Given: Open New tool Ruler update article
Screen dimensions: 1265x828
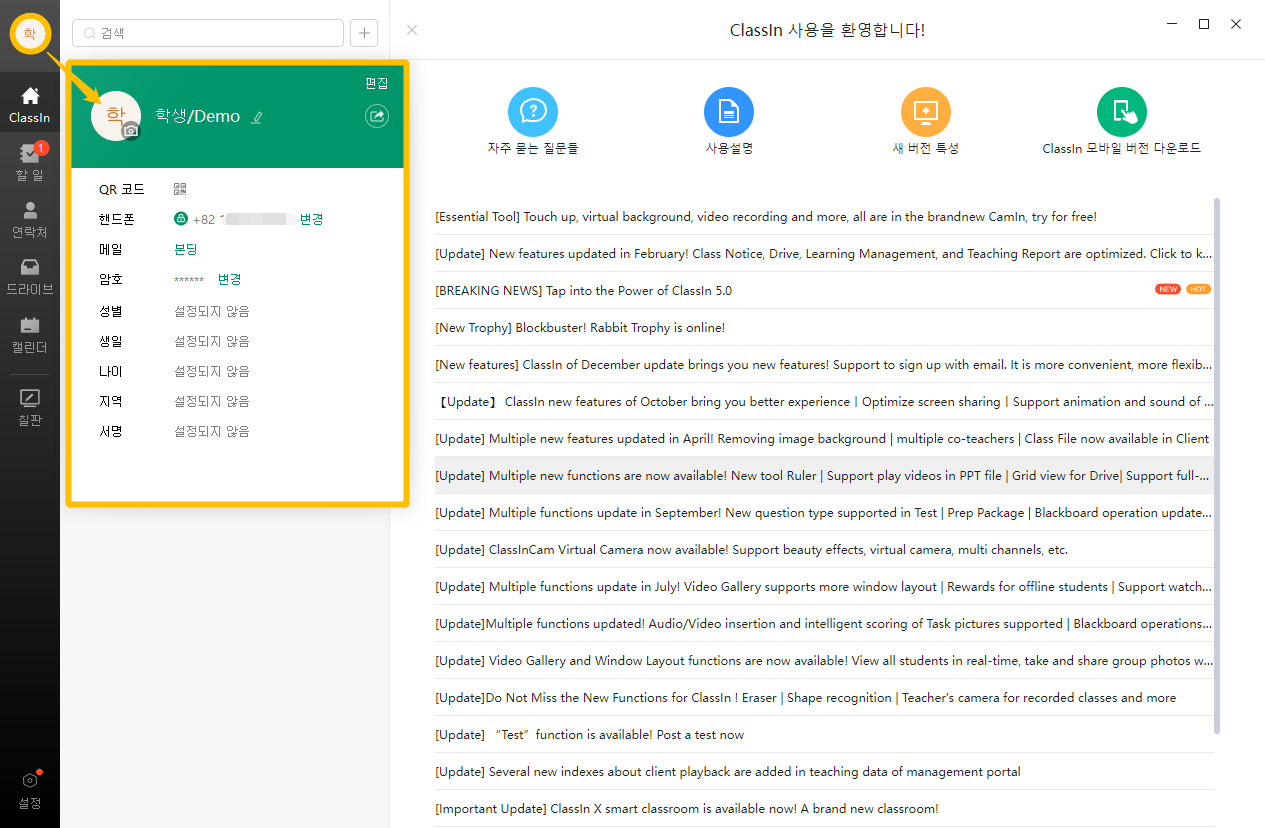Looking at the screenshot, I should [x=824, y=475].
